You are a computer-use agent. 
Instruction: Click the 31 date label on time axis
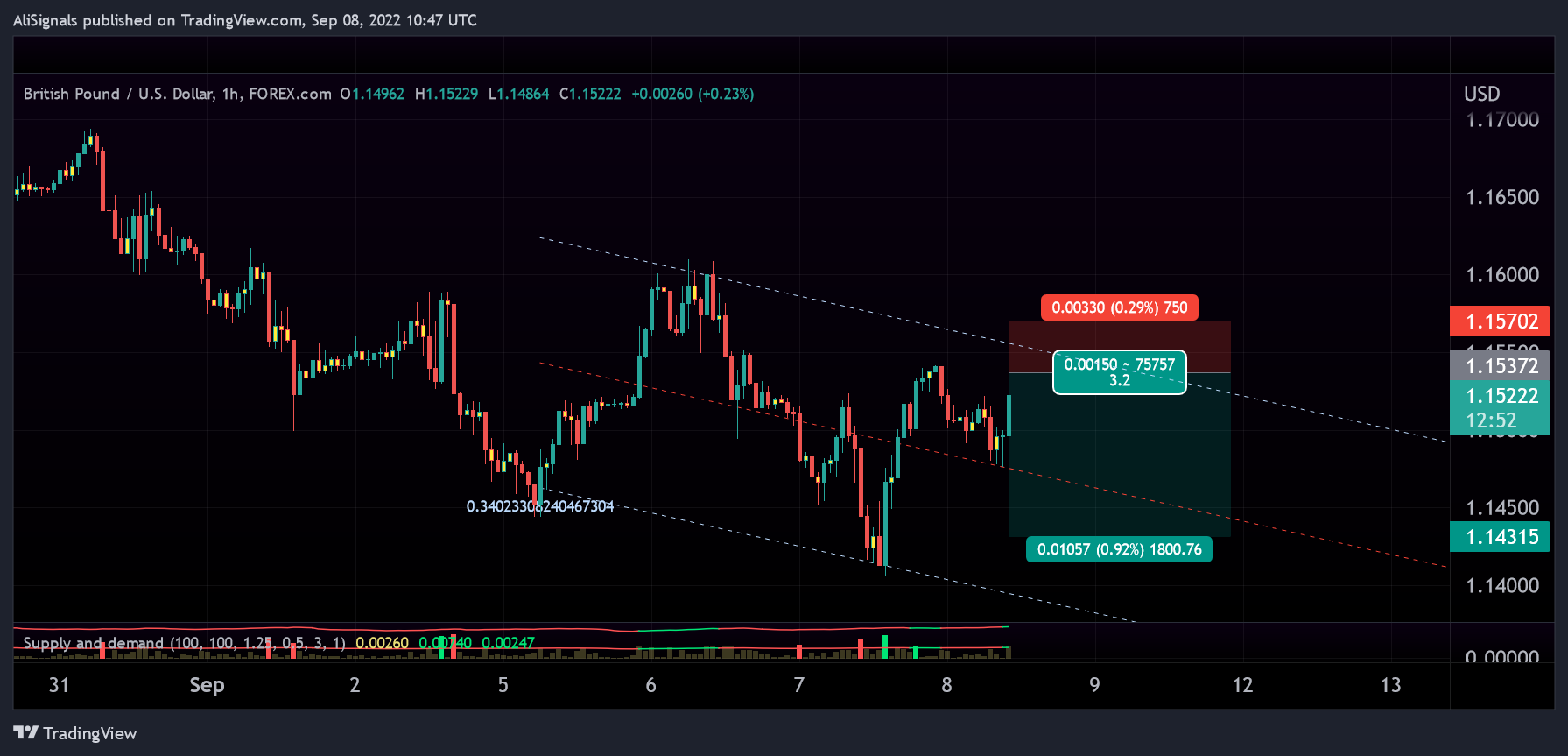click(59, 685)
